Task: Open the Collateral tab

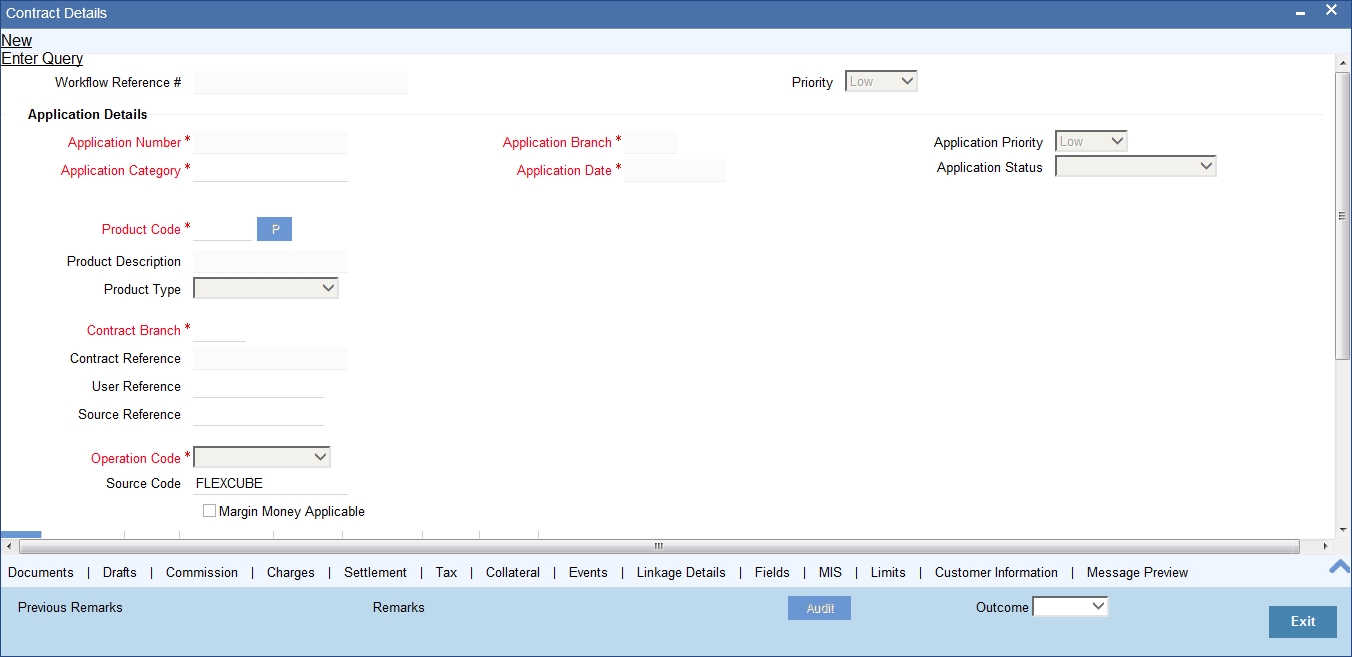Action: [513, 573]
